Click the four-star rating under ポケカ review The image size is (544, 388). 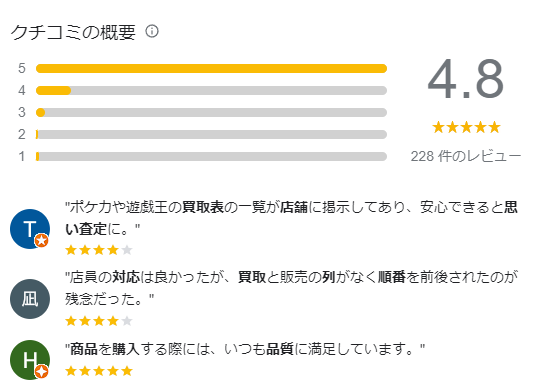coord(99,250)
